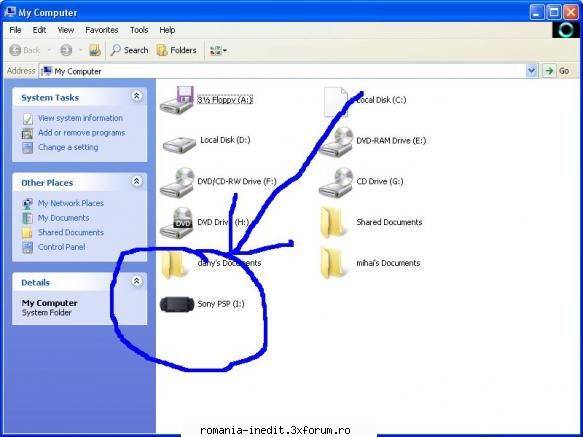
Task: Open the Tools menu
Action: tap(139, 30)
